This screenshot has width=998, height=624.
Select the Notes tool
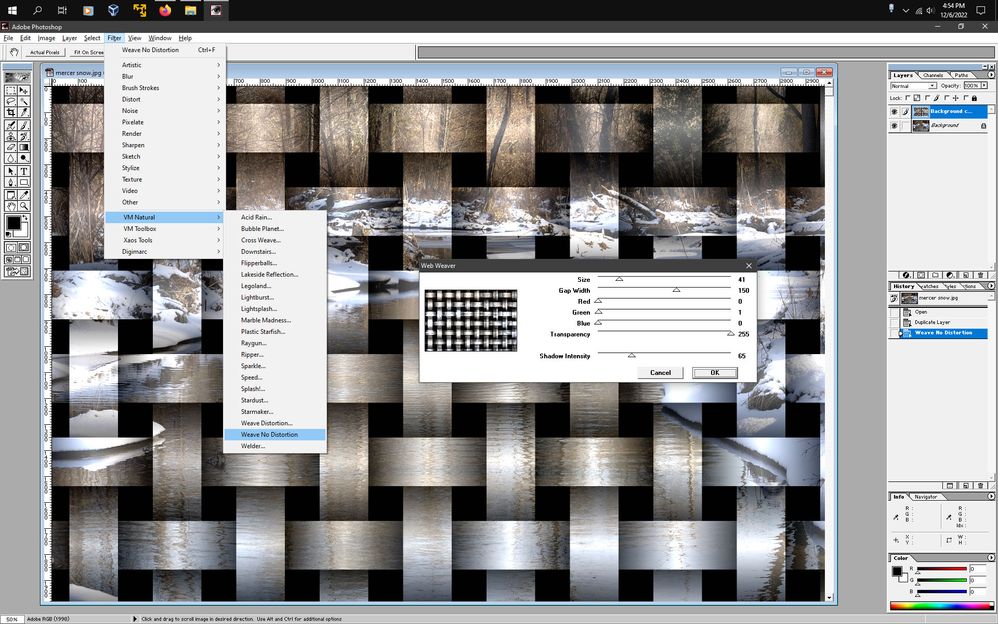pos(11,195)
